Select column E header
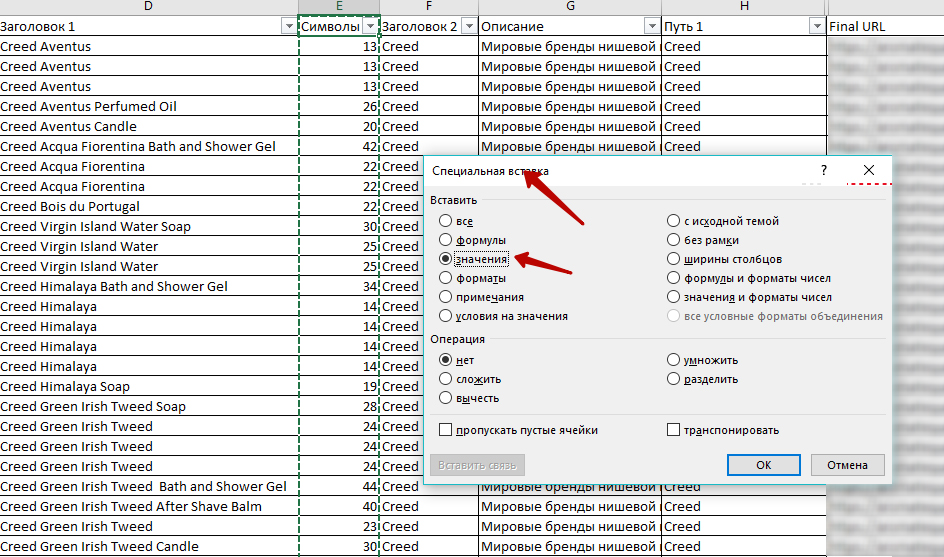This screenshot has height=557, width=944. pos(339,7)
